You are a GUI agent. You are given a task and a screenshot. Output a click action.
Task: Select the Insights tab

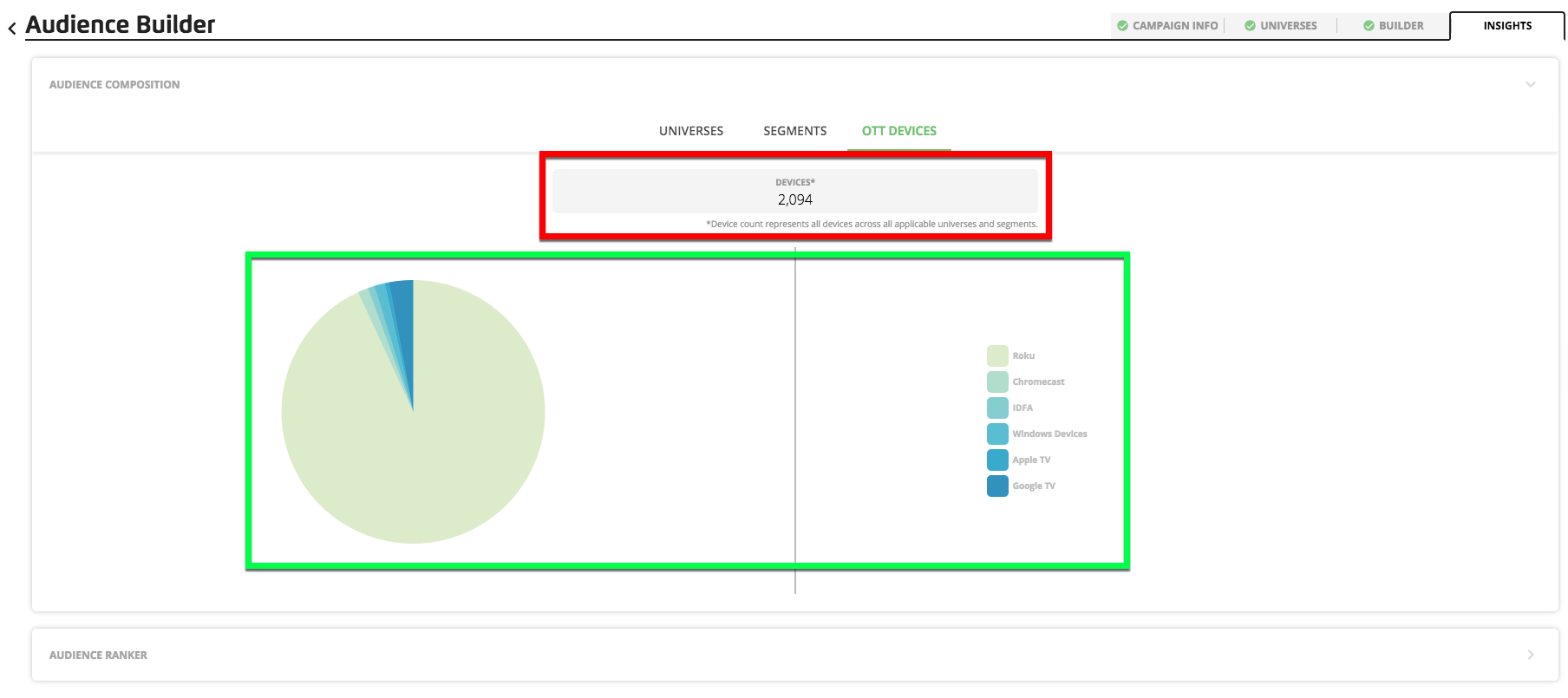pyautogui.click(x=1507, y=26)
